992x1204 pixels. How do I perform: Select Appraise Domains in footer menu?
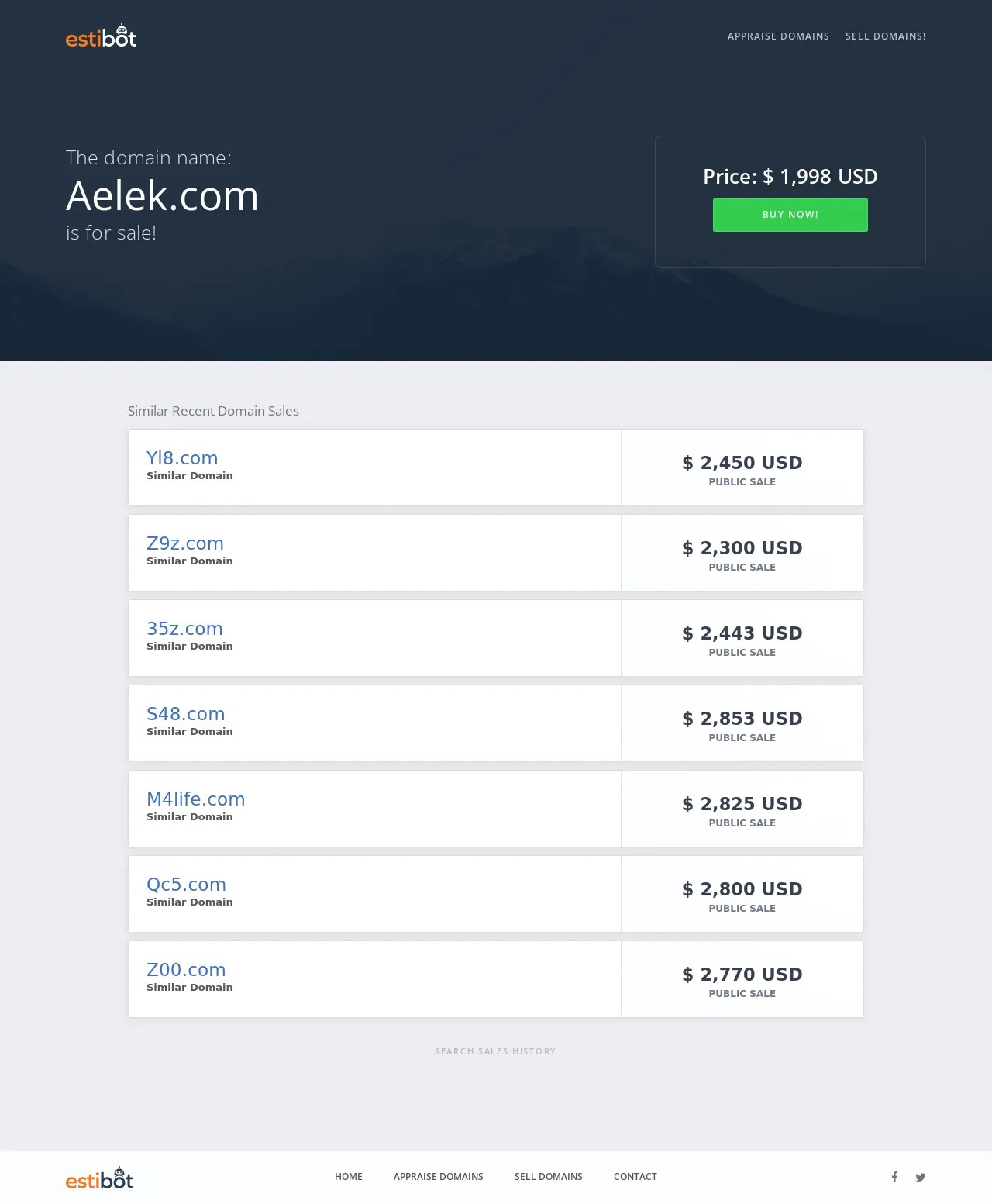click(x=439, y=1177)
